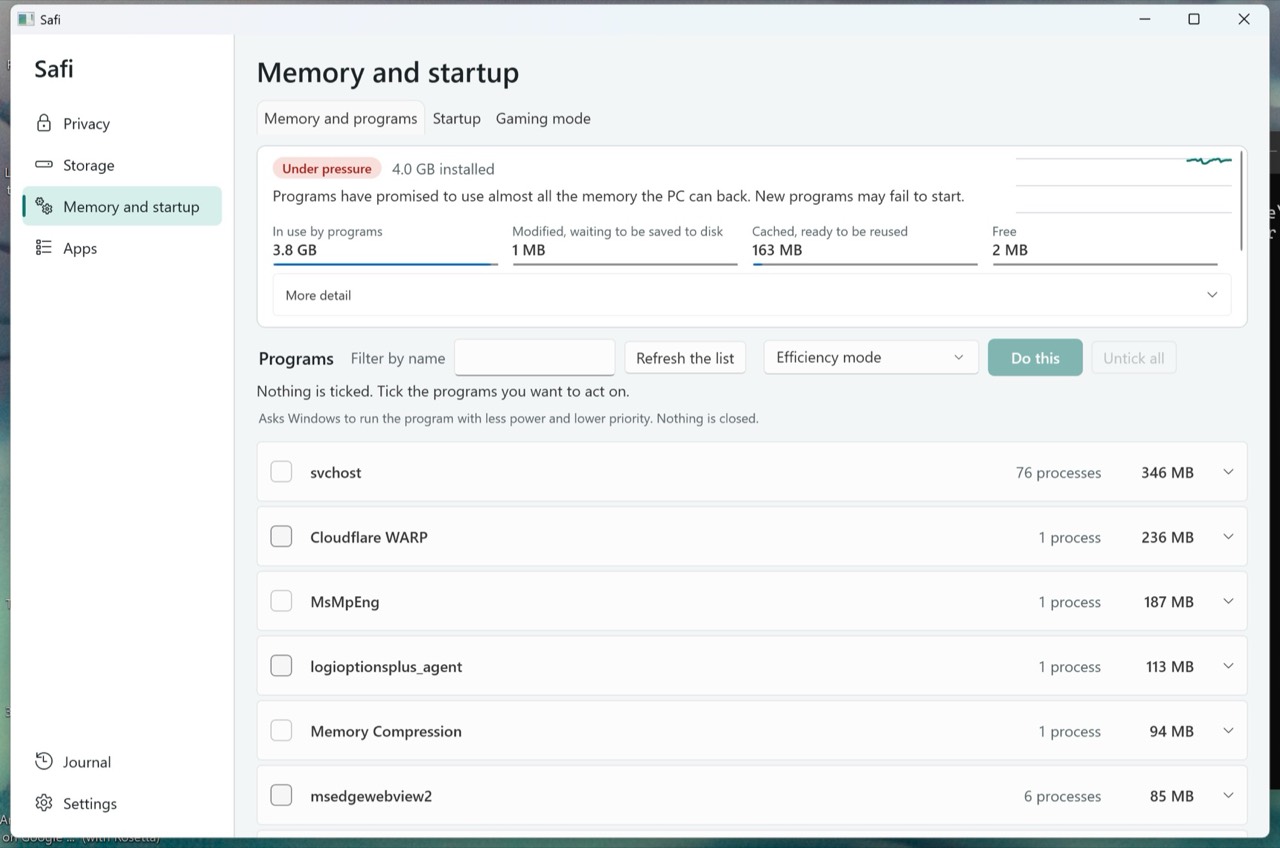This screenshot has height=848, width=1280.
Task: Expand the msedgewebview2 row chevron
Action: click(1228, 795)
